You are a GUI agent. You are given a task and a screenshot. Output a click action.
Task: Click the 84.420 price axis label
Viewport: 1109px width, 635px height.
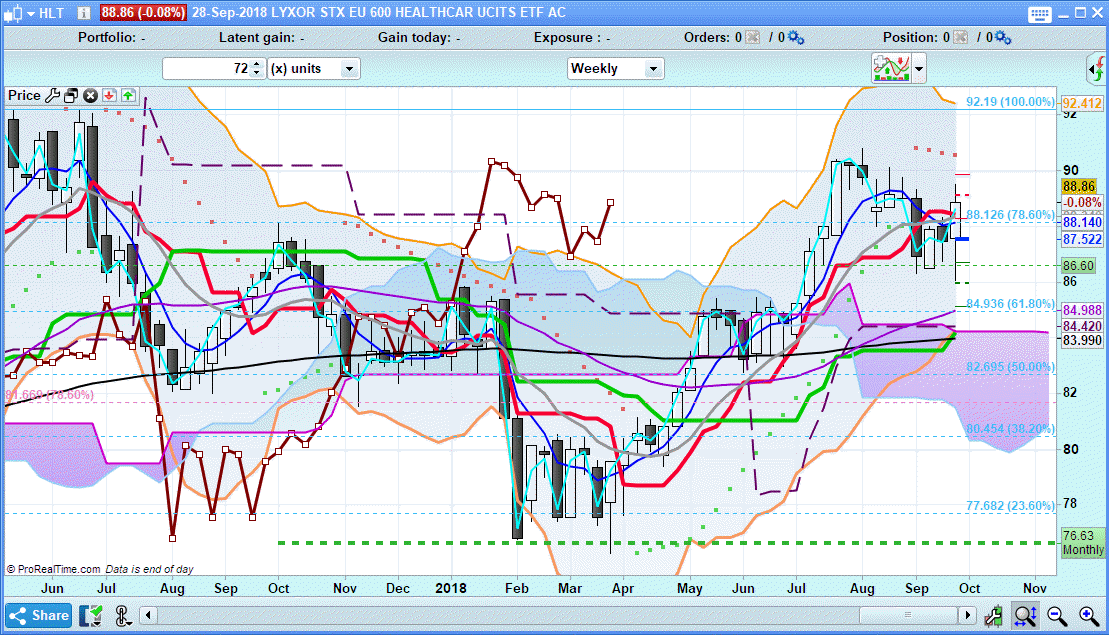tap(1082, 326)
